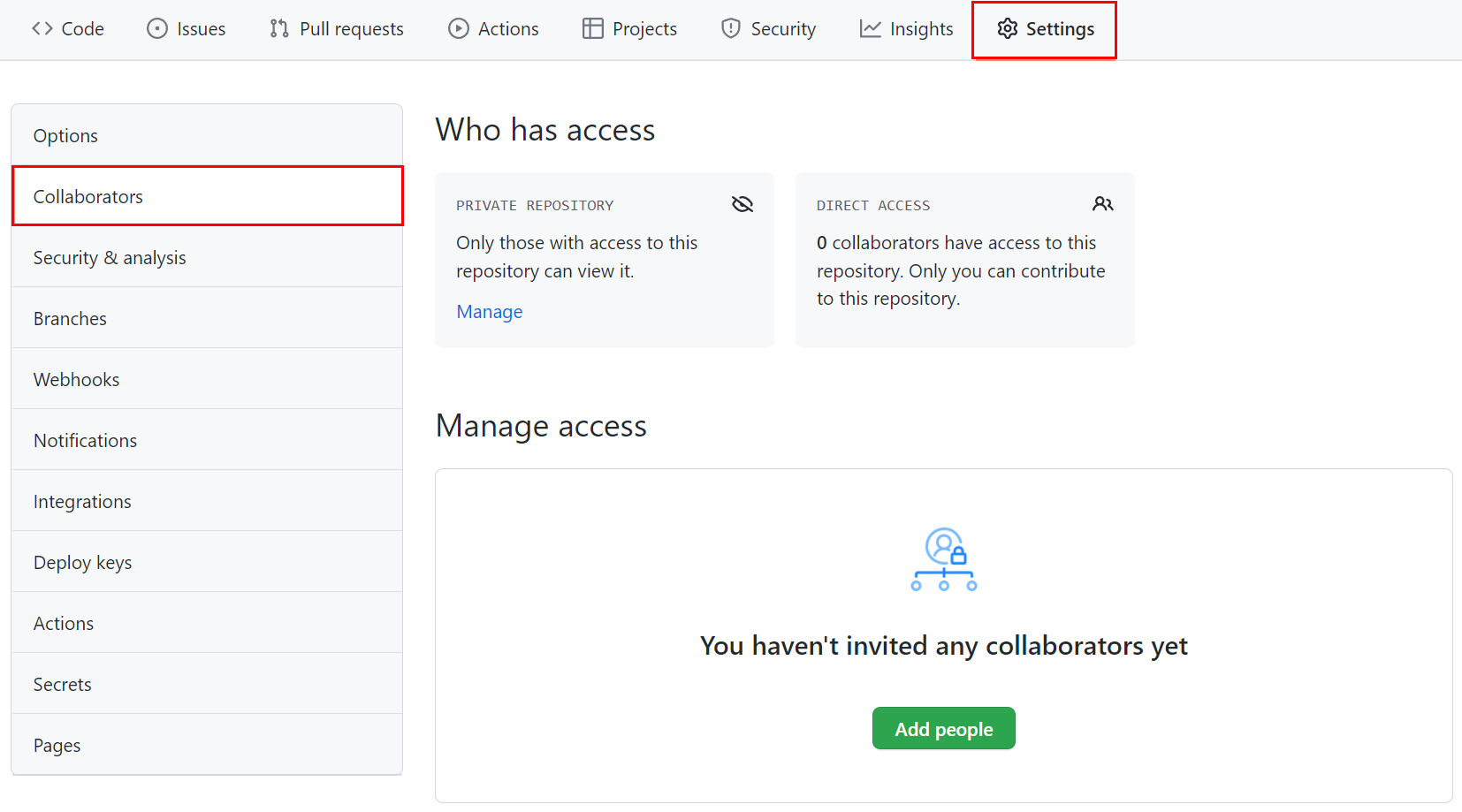
Task: Open Deploy keys settings
Action: coord(207,562)
